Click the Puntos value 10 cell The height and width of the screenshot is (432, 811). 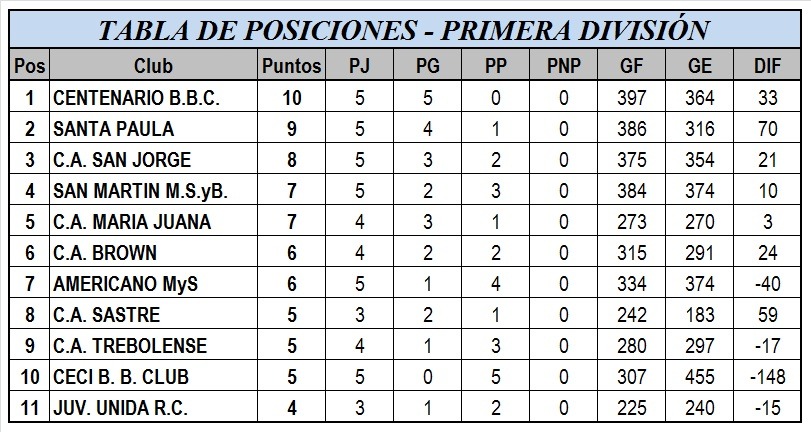tap(292, 97)
